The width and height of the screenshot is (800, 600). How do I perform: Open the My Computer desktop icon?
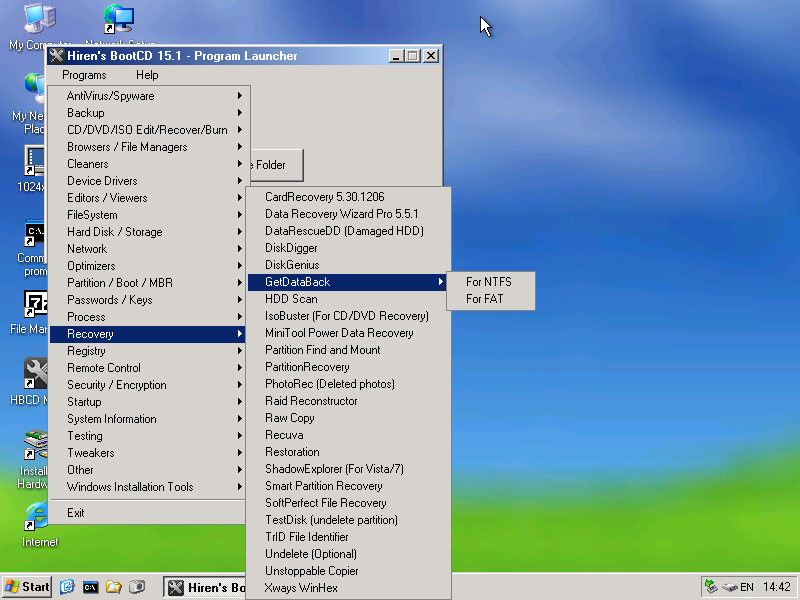click(40, 19)
